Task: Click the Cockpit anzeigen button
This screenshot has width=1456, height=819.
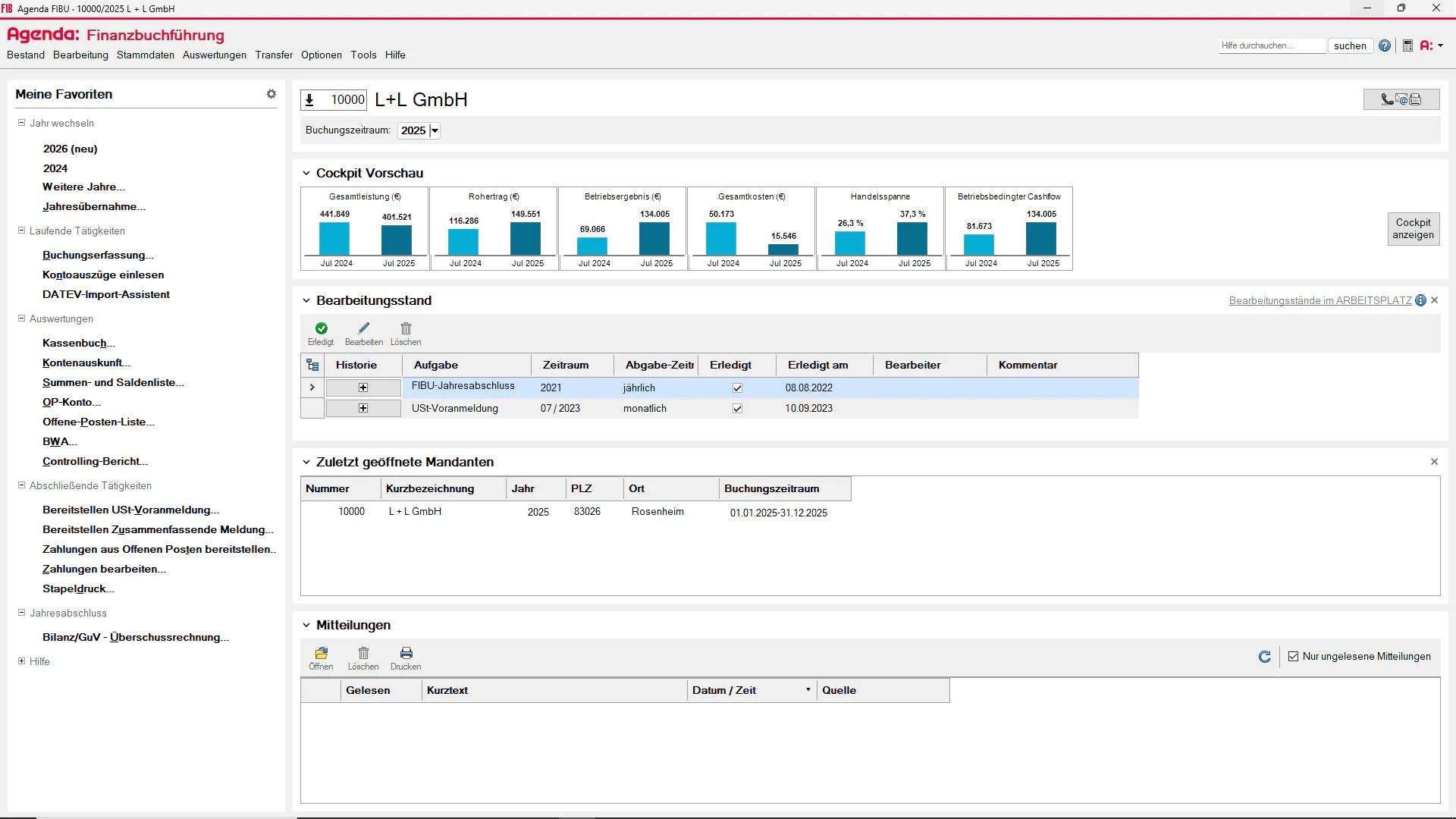Action: [1413, 228]
